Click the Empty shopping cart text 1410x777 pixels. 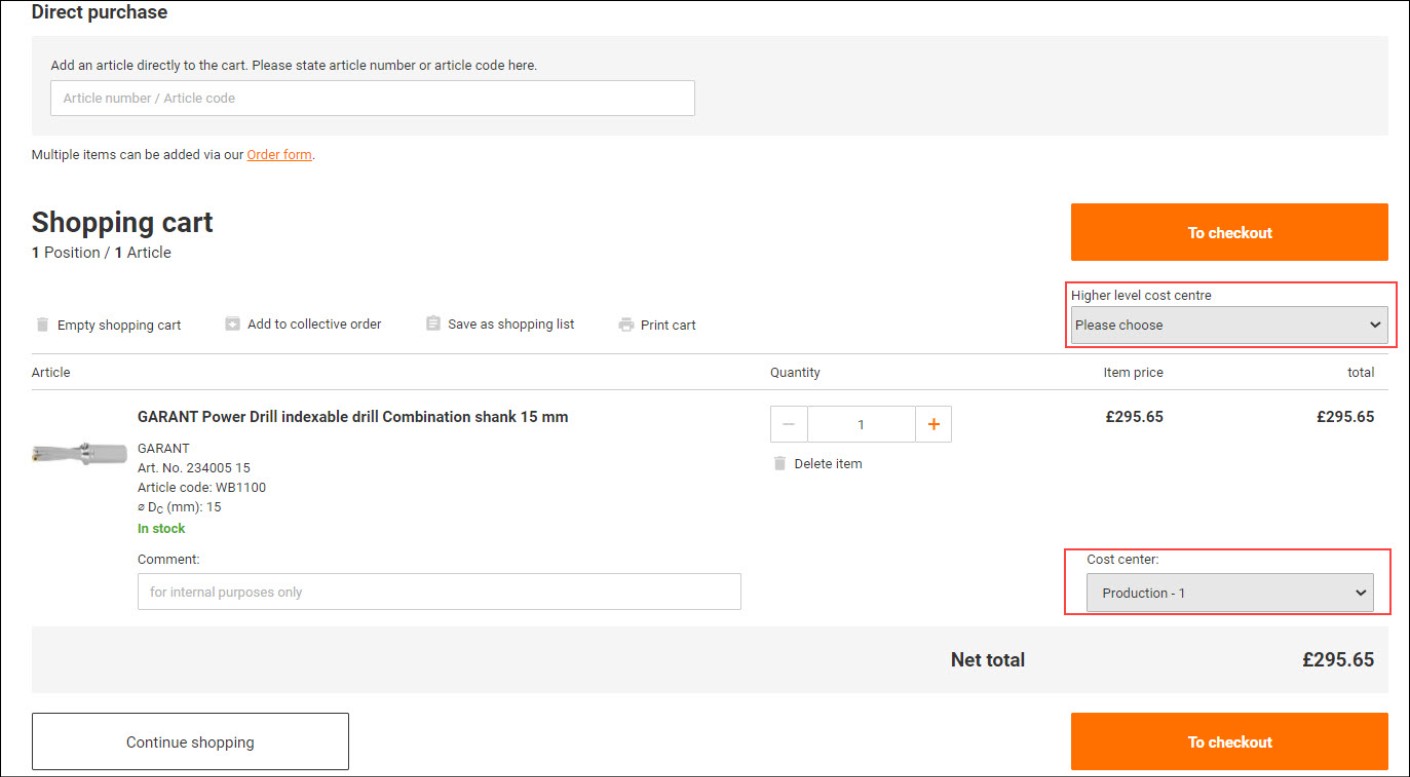coord(119,325)
